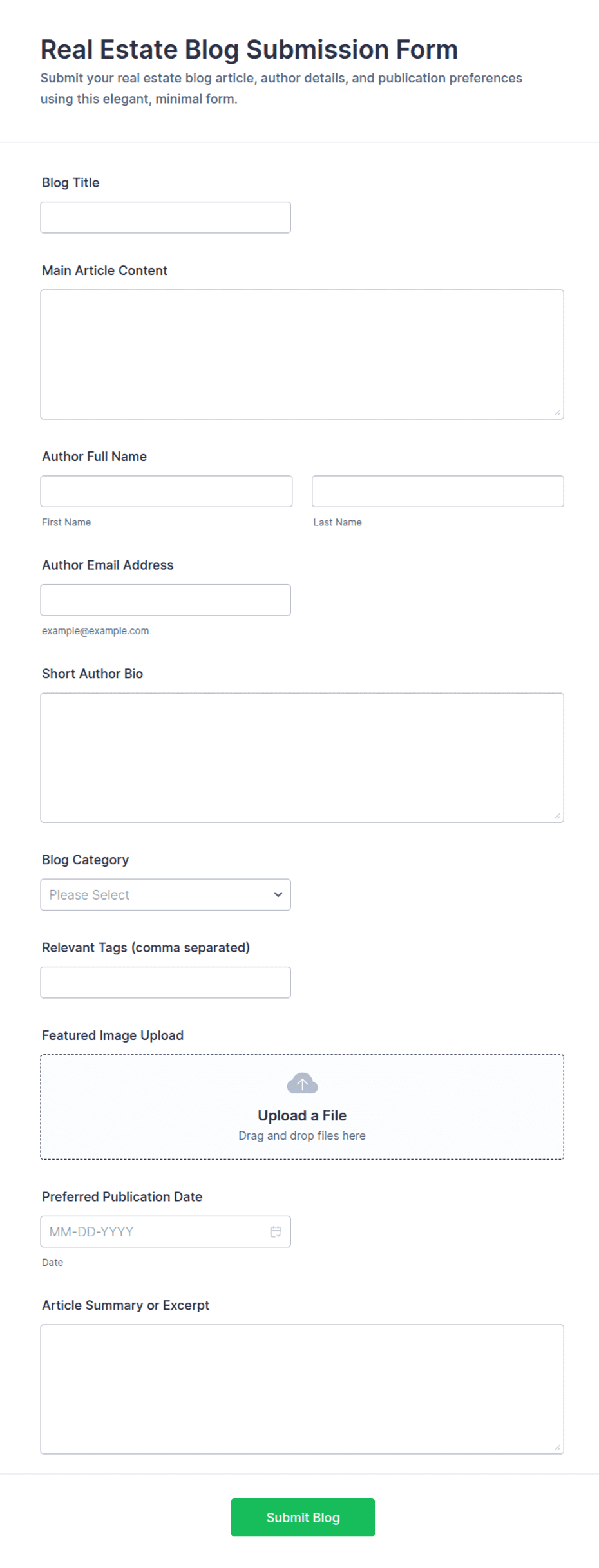Image resolution: width=599 pixels, height=1568 pixels.
Task: Click the Article Summary resize handle
Action: point(557,1448)
